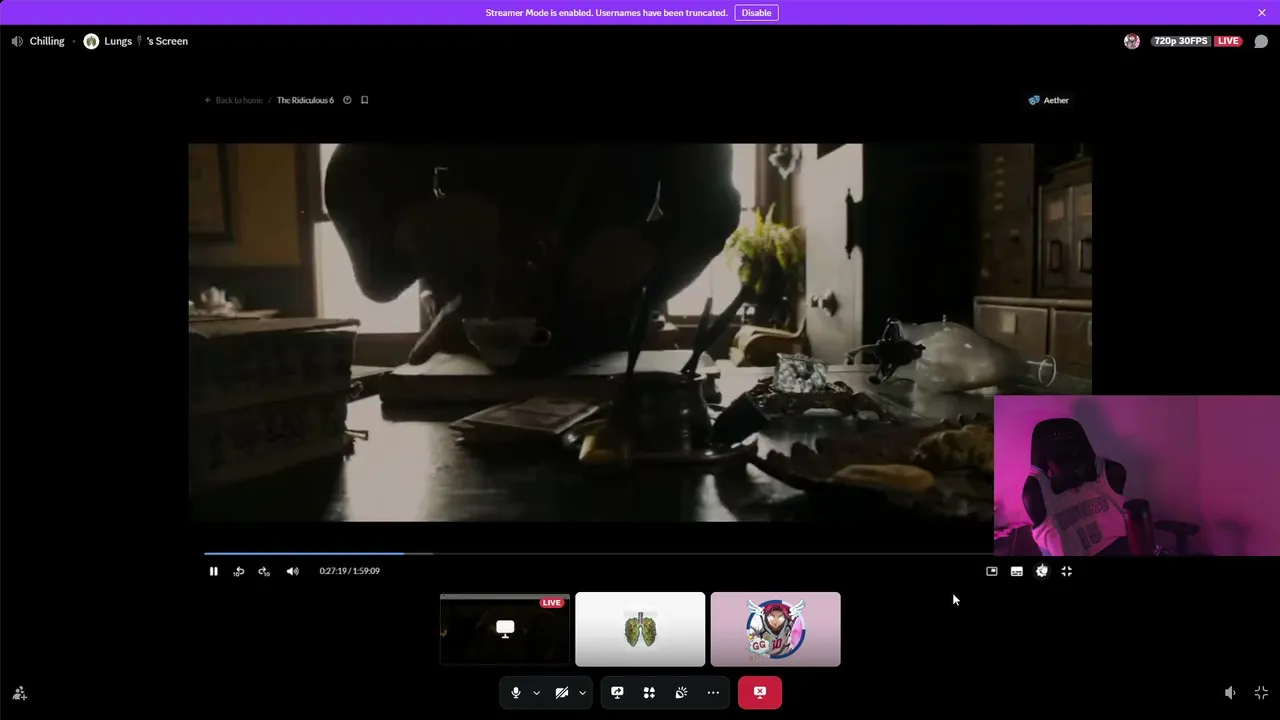The height and width of the screenshot is (720, 1280).
Task: Expand camera options chevron
Action: (x=582, y=692)
